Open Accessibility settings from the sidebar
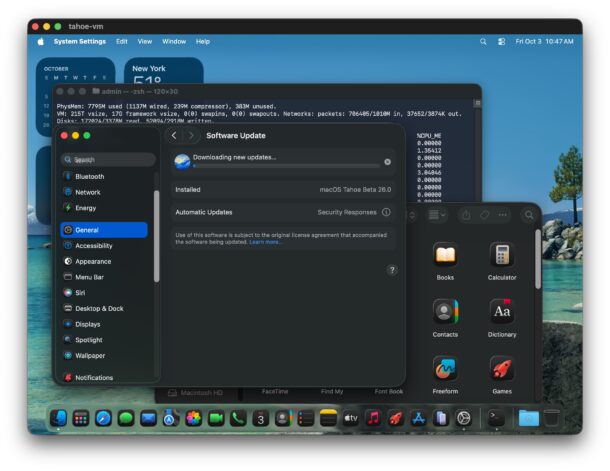 click(x=93, y=246)
